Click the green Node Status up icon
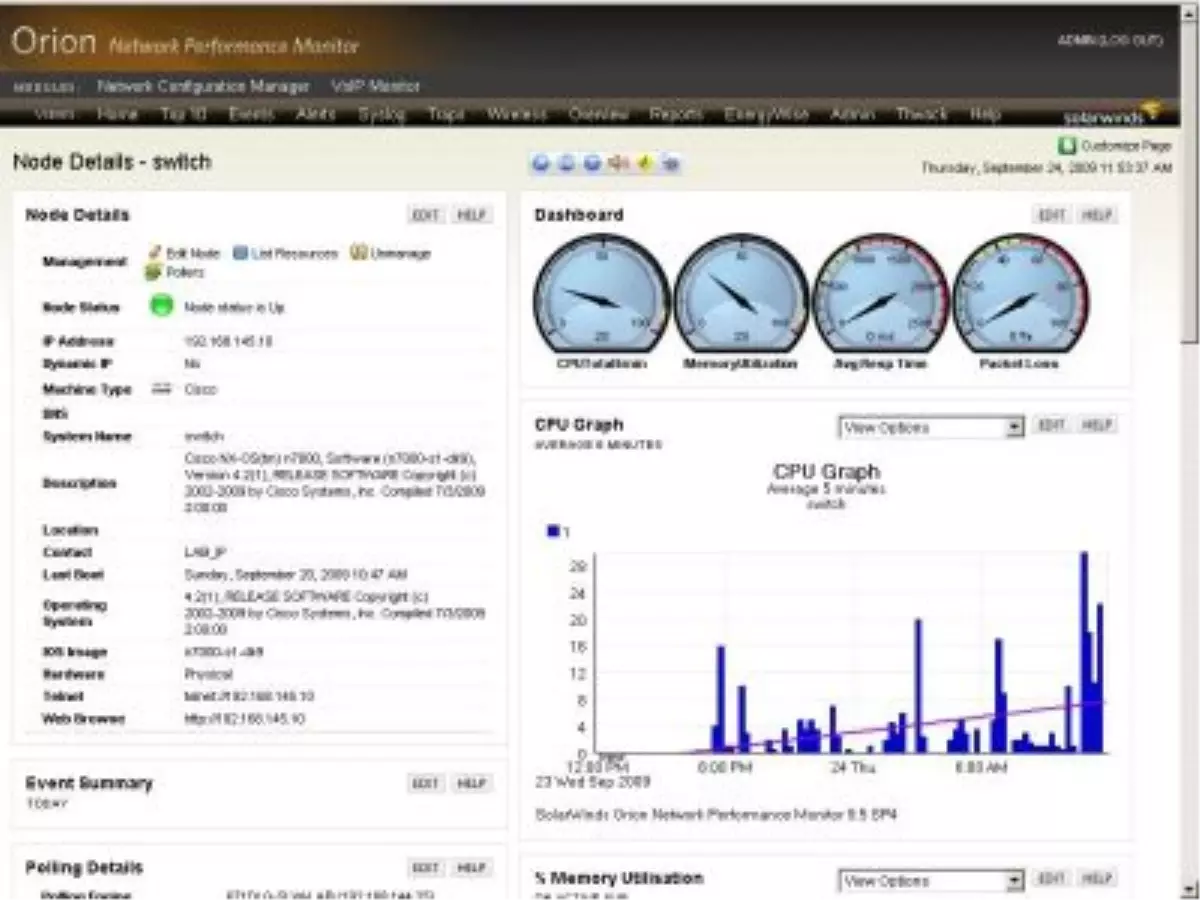This screenshot has height=900, width=1200. [x=163, y=307]
